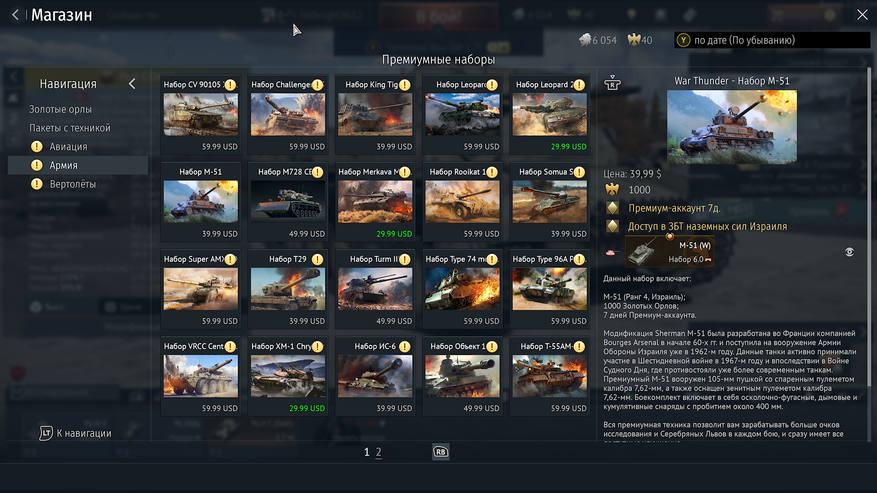Select the Авиация category
This screenshot has width=877, height=493.
pyautogui.click(x=78, y=147)
